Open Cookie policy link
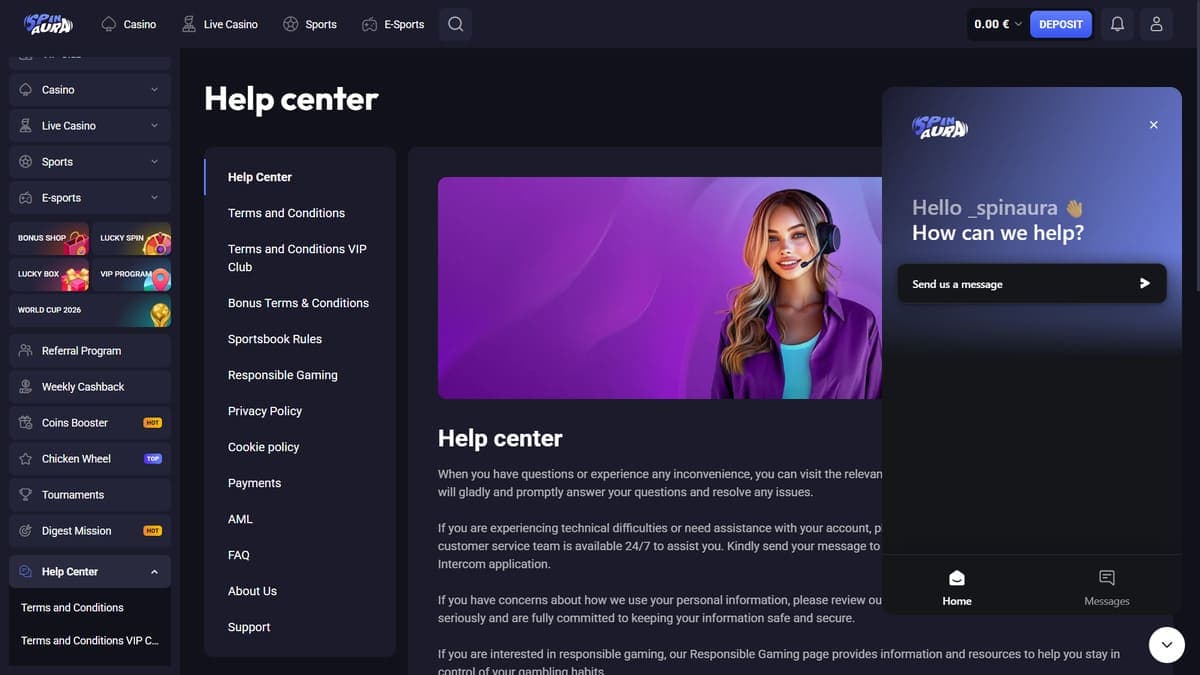The width and height of the screenshot is (1200, 675). (264, 447)
